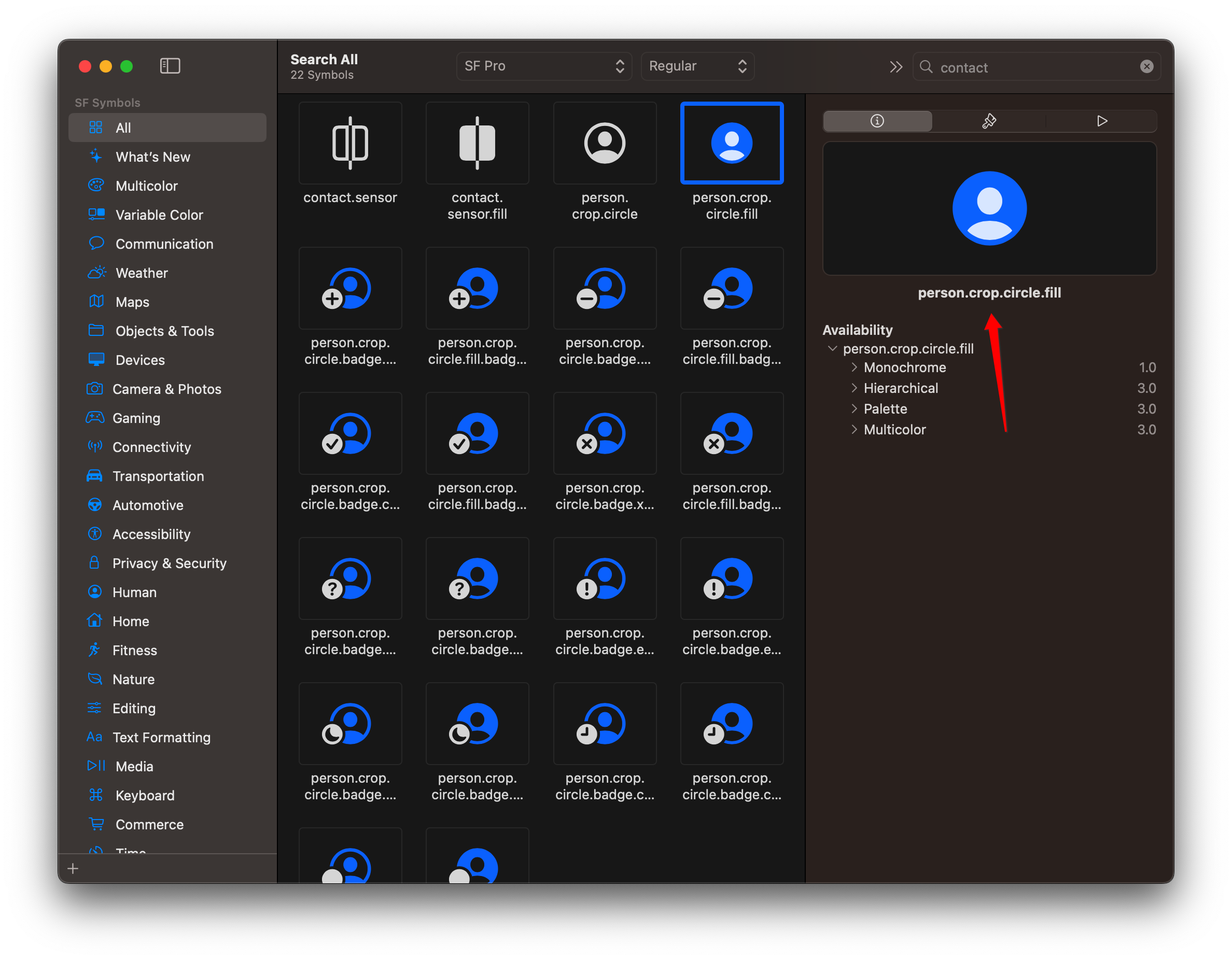
Task: Reveal hidden toolbar items with double chevron
Action: pyautogui.click(x=896, y=66)
